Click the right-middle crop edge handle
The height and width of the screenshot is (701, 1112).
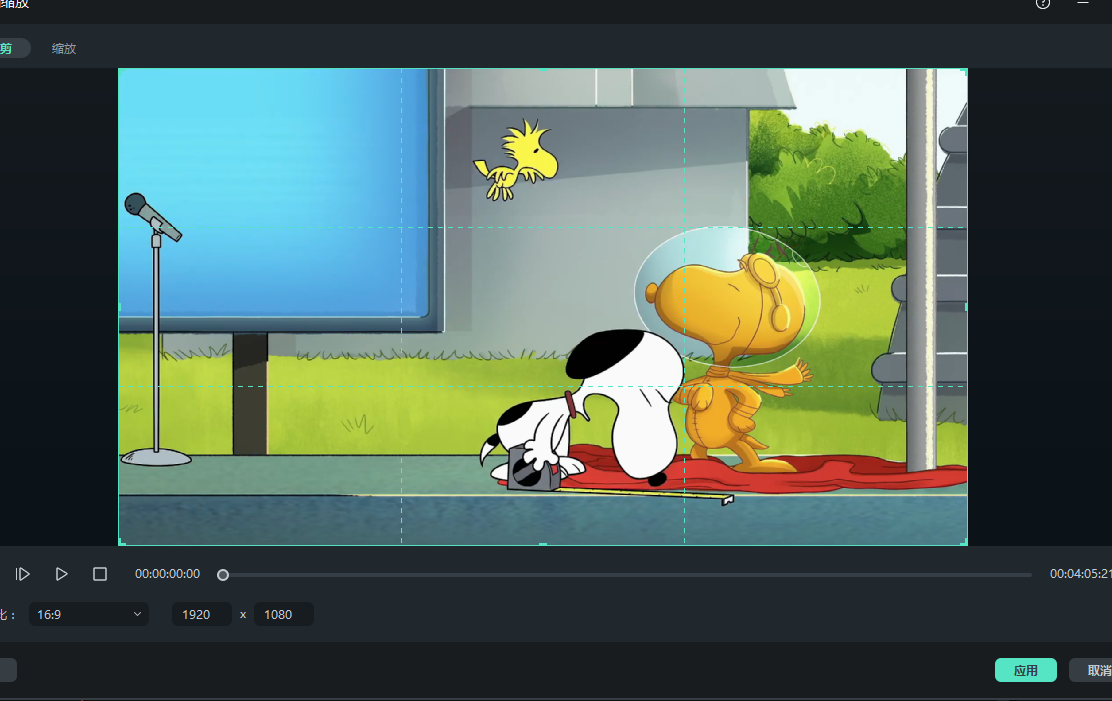pyautogui.click(x=966, y=307)
